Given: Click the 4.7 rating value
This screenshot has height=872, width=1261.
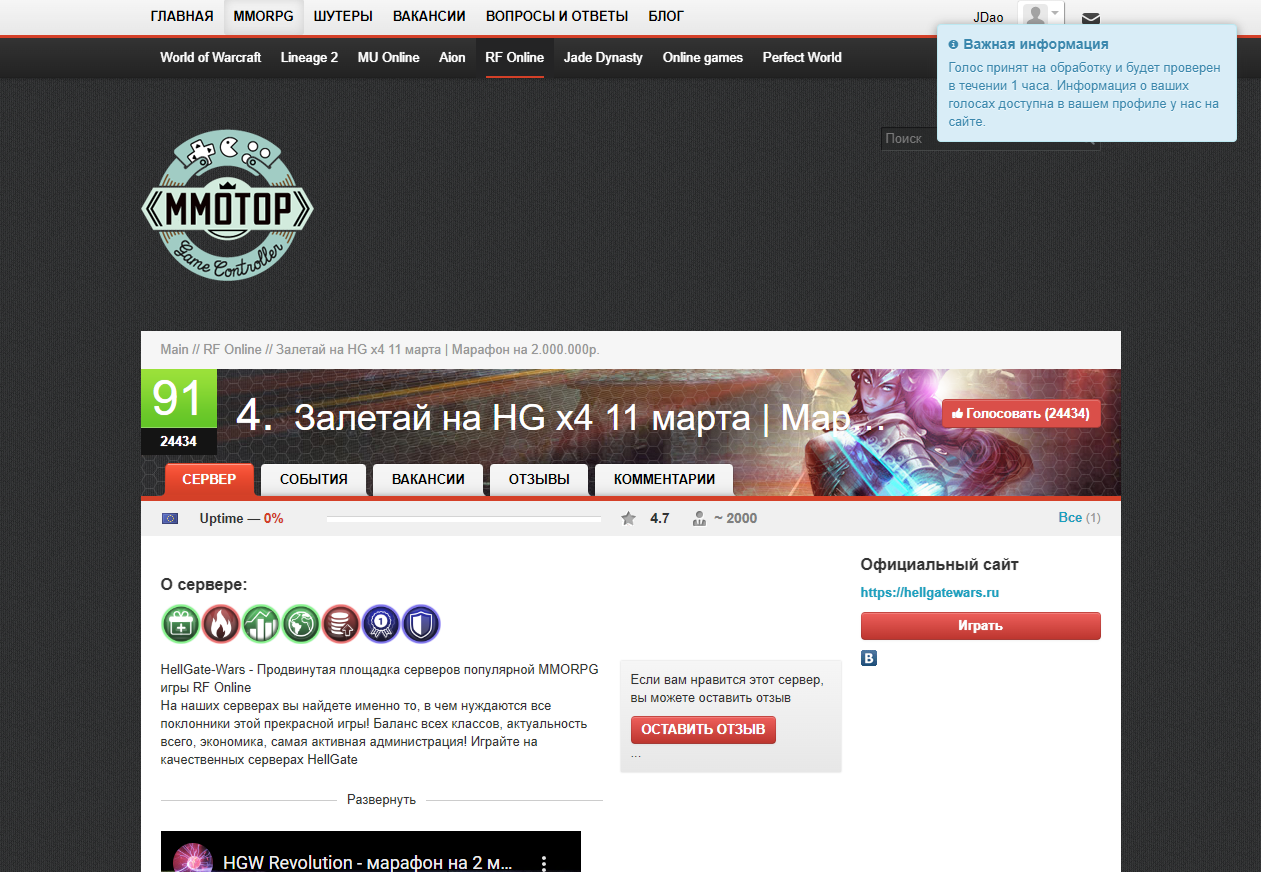Looking at the screenshot, I should [659, 518].
